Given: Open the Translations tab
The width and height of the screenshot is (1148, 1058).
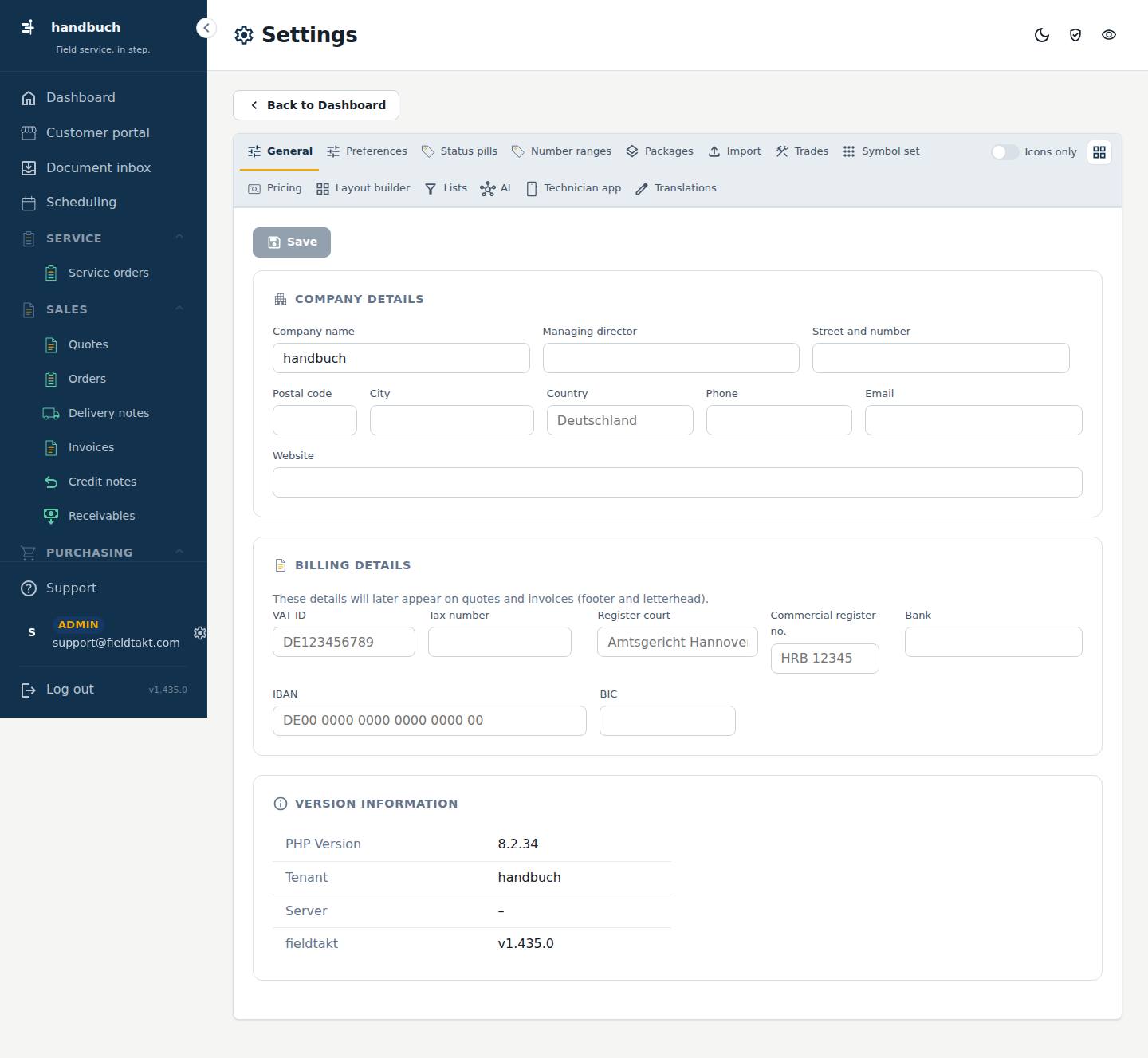Looking at the screenshot, I should [676, 188].
